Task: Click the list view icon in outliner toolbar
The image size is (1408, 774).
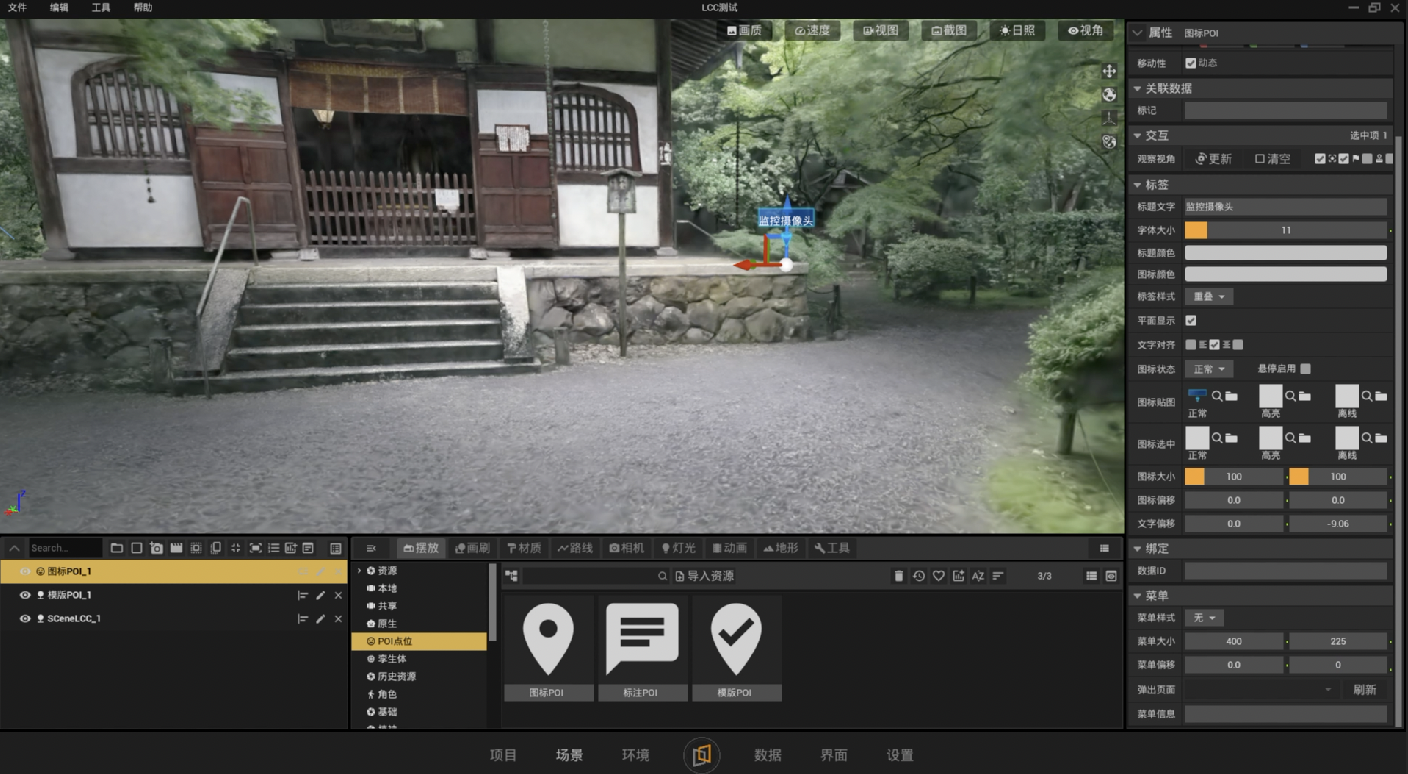Action: [x=273, y=548]
